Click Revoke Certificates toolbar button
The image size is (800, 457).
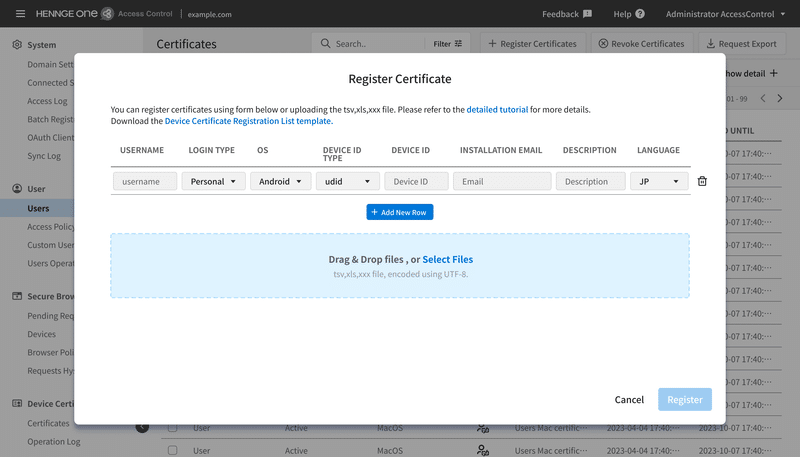click(x=641, y=44)
